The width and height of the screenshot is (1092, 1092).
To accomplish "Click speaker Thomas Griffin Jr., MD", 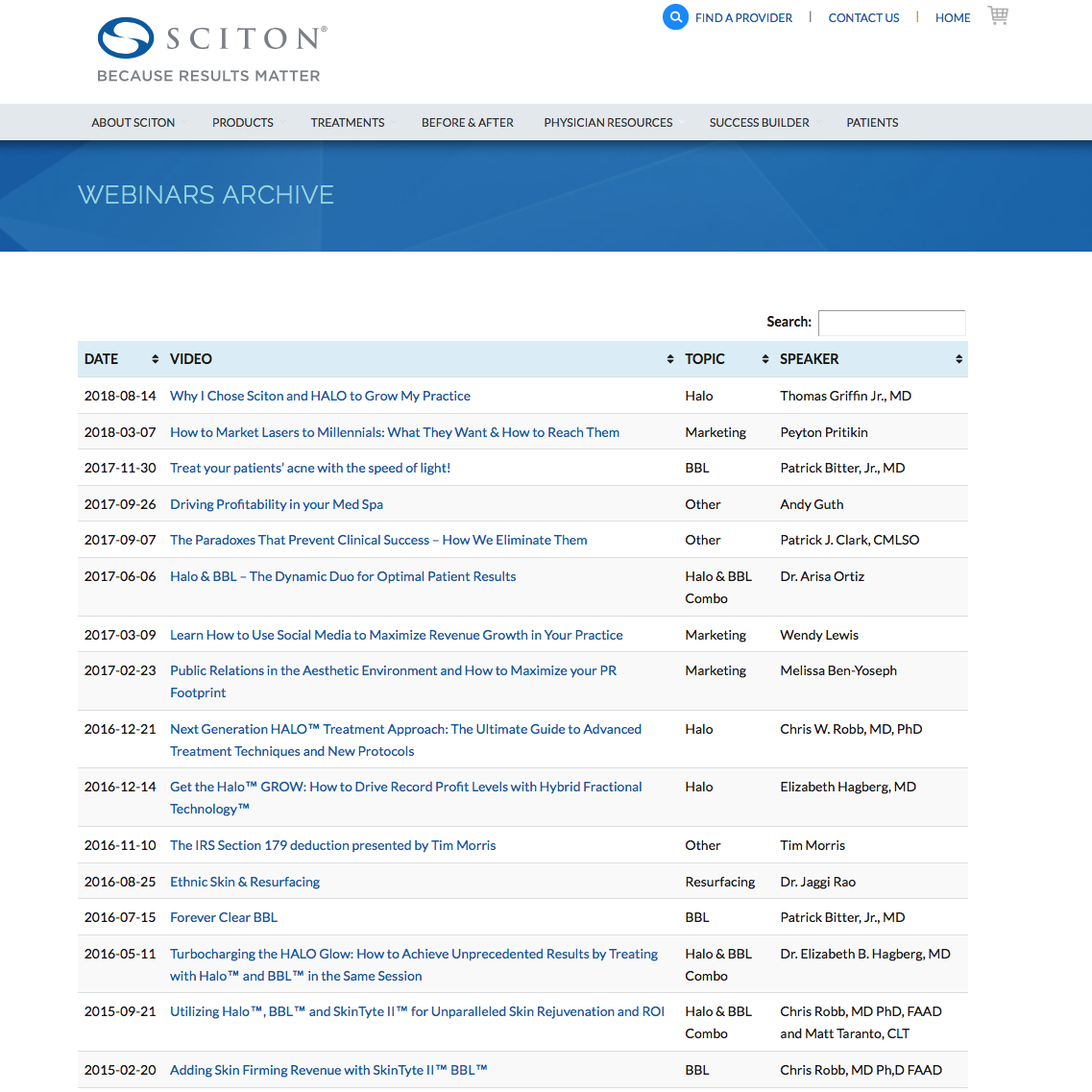I will pos(845,396).
